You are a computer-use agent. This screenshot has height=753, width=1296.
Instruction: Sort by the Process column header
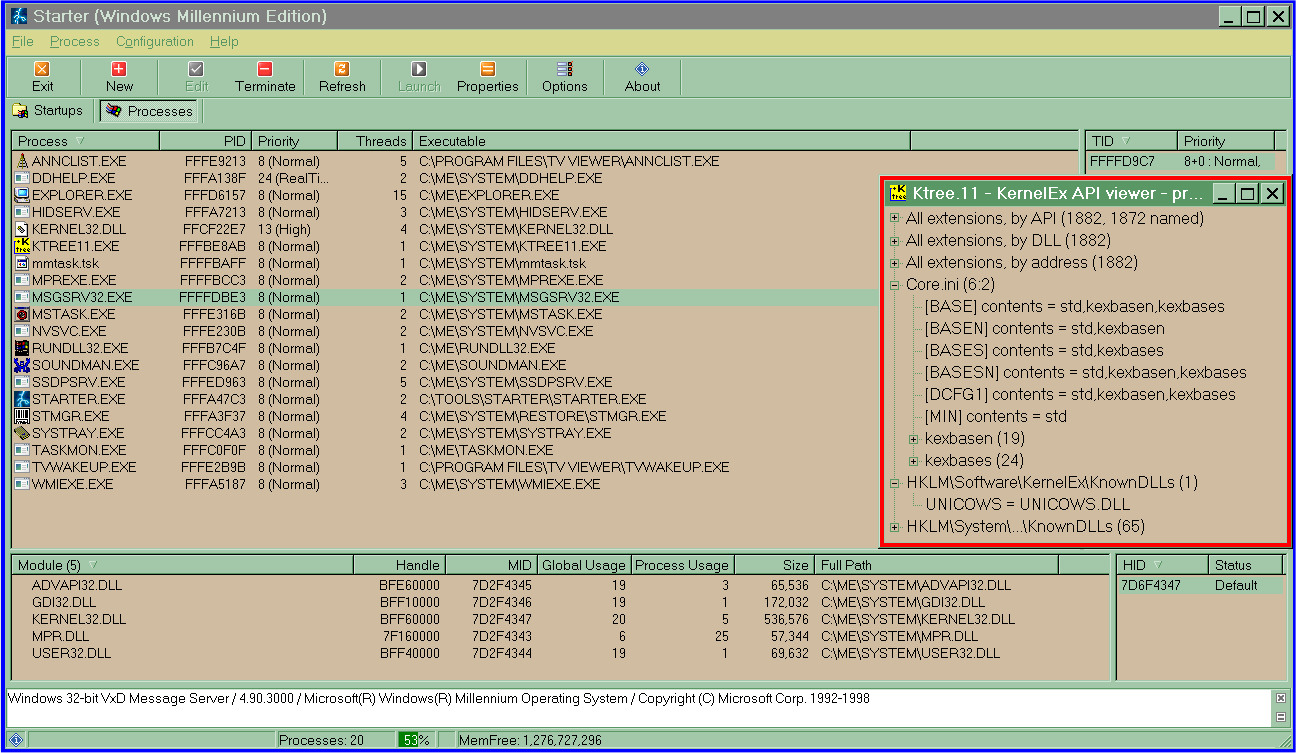pyautogui.click(x=85, y=141)
